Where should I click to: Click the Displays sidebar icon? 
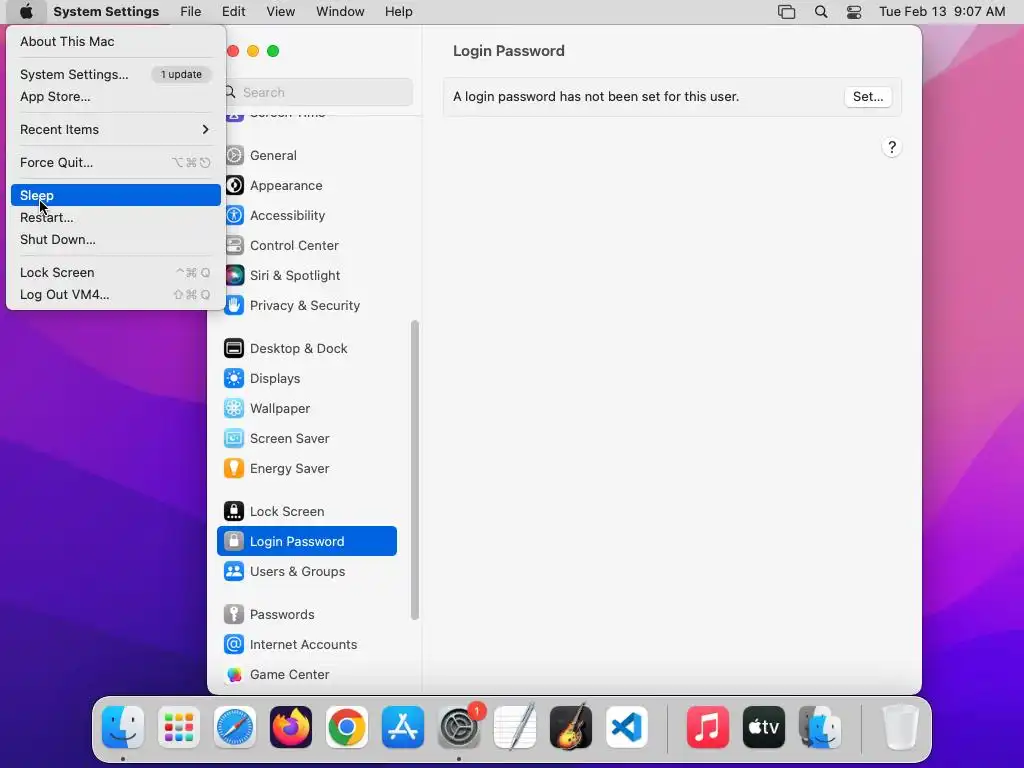point(234,379)
